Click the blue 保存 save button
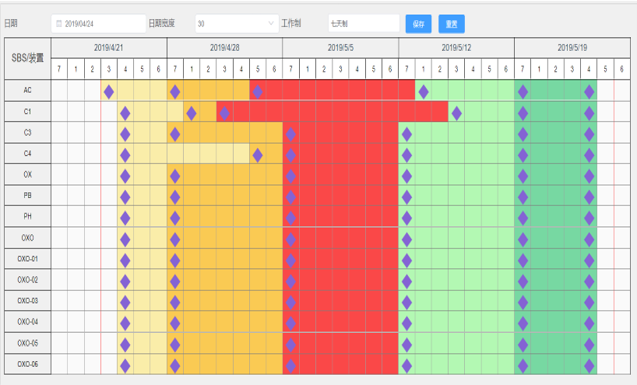Viewport: 637px width, 385px height. point(418,24)
